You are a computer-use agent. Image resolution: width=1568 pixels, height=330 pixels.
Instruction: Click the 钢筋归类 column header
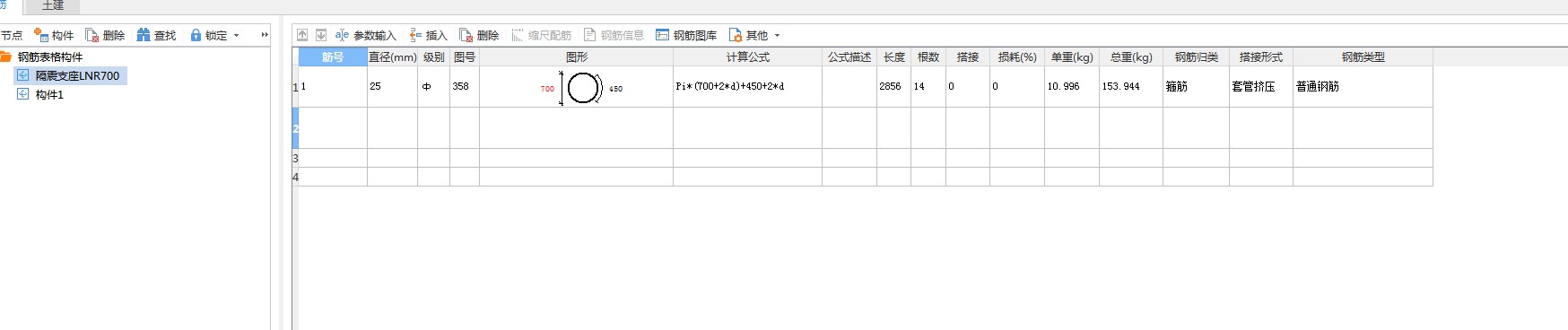pyautogui.click(x=1196, y=56)
